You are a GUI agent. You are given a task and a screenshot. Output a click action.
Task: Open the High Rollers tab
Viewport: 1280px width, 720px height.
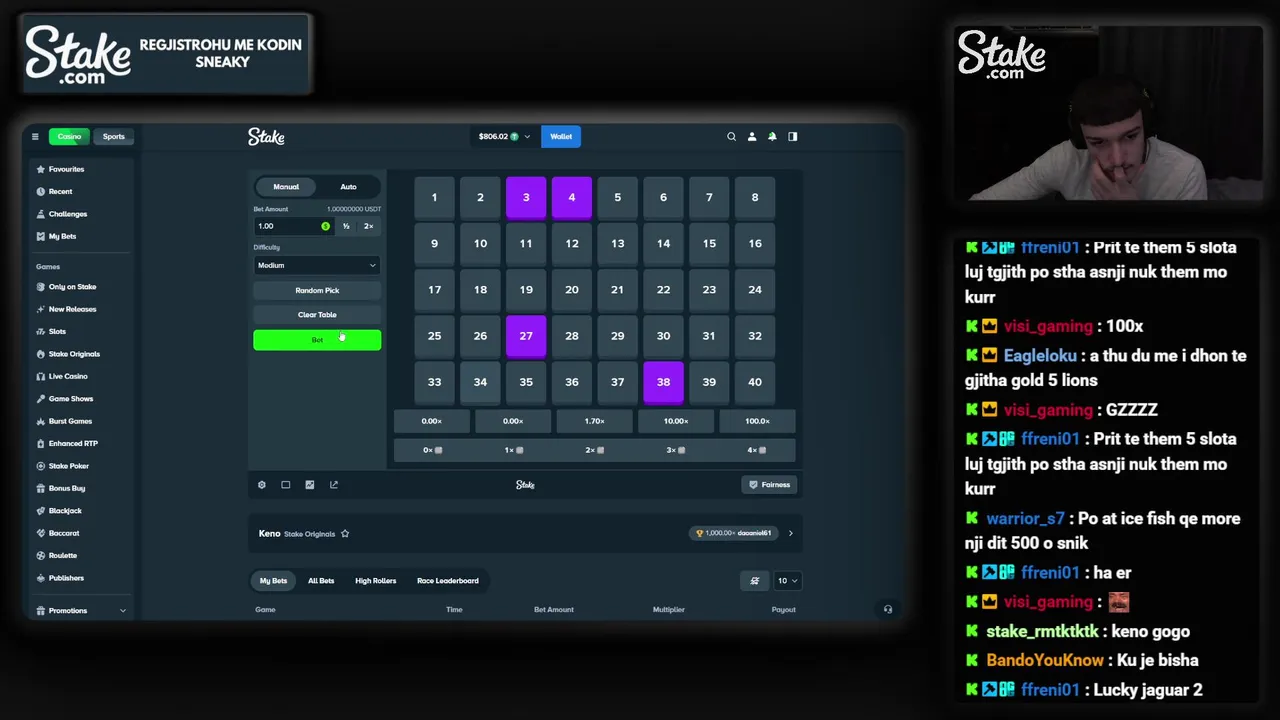(x=375, y=581)
